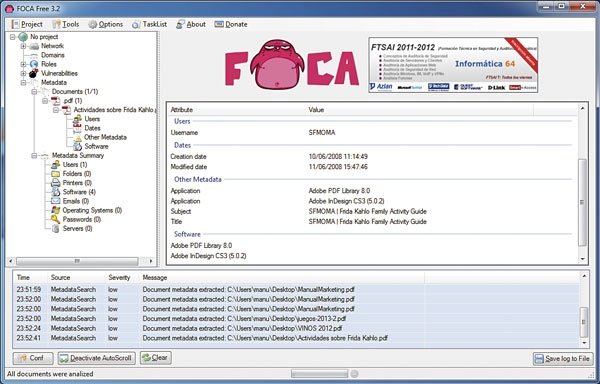Click Save log to File
The height and width of the screenshot is (384, 600).
563,359
